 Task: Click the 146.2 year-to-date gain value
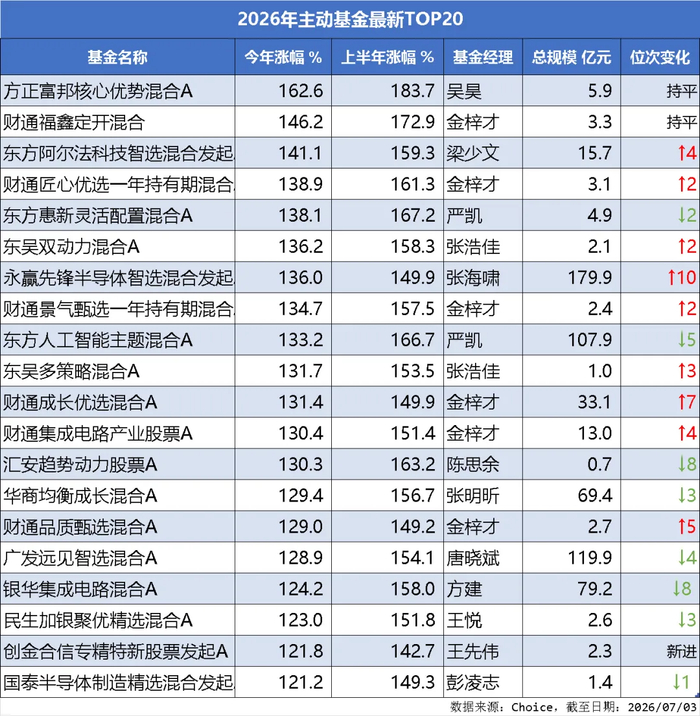pos(301,122)
